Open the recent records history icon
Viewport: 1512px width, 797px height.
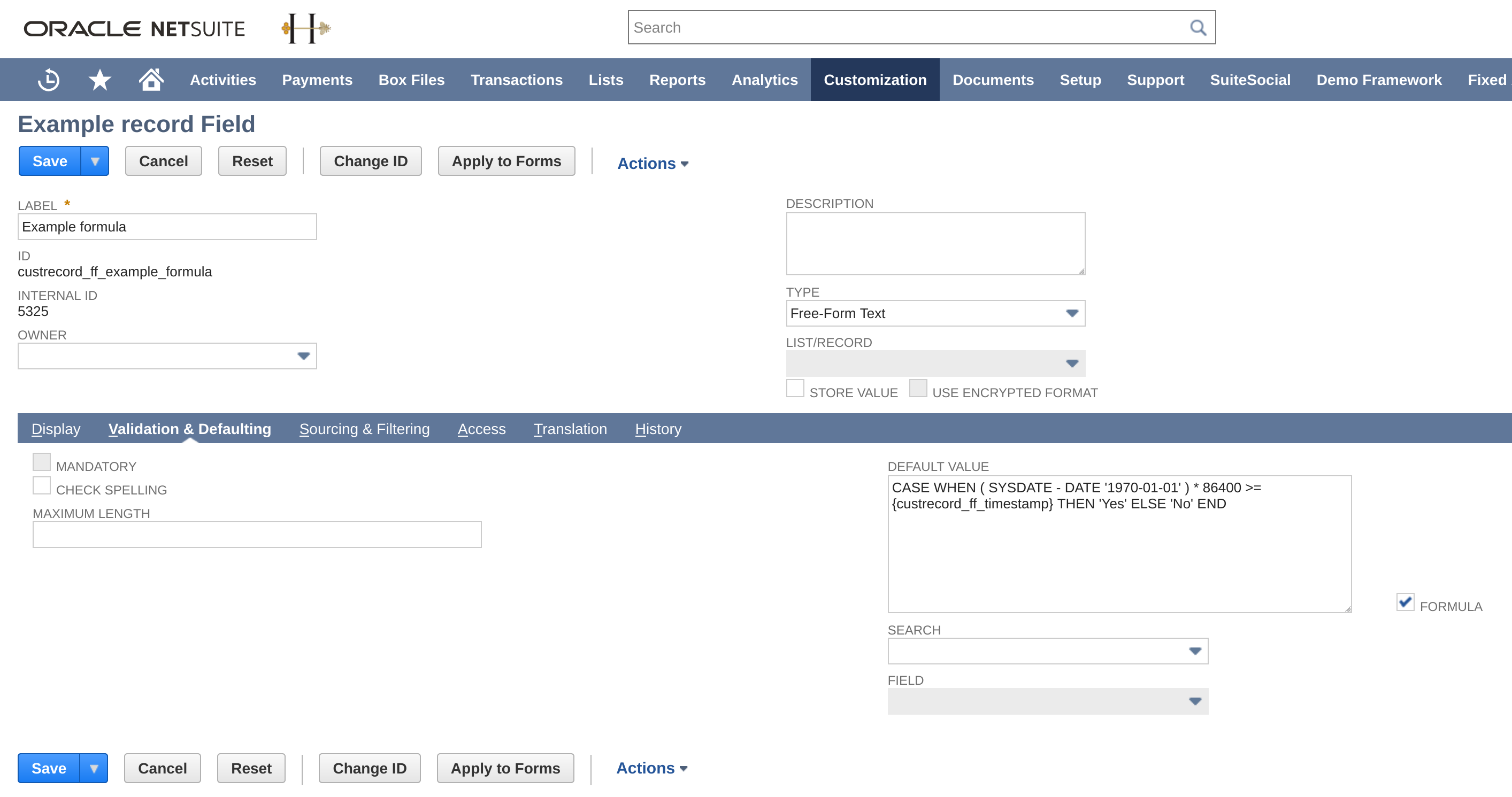49,80
